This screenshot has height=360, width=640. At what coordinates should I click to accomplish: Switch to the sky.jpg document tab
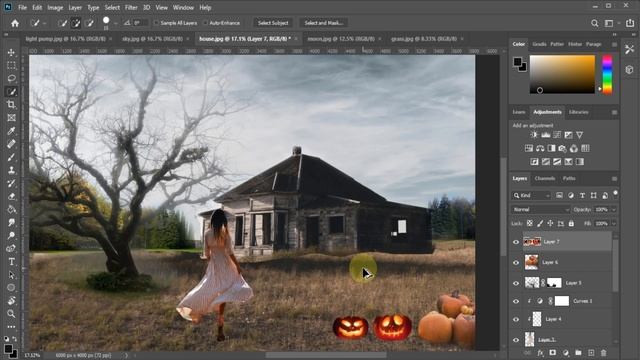tap(152, 39)
